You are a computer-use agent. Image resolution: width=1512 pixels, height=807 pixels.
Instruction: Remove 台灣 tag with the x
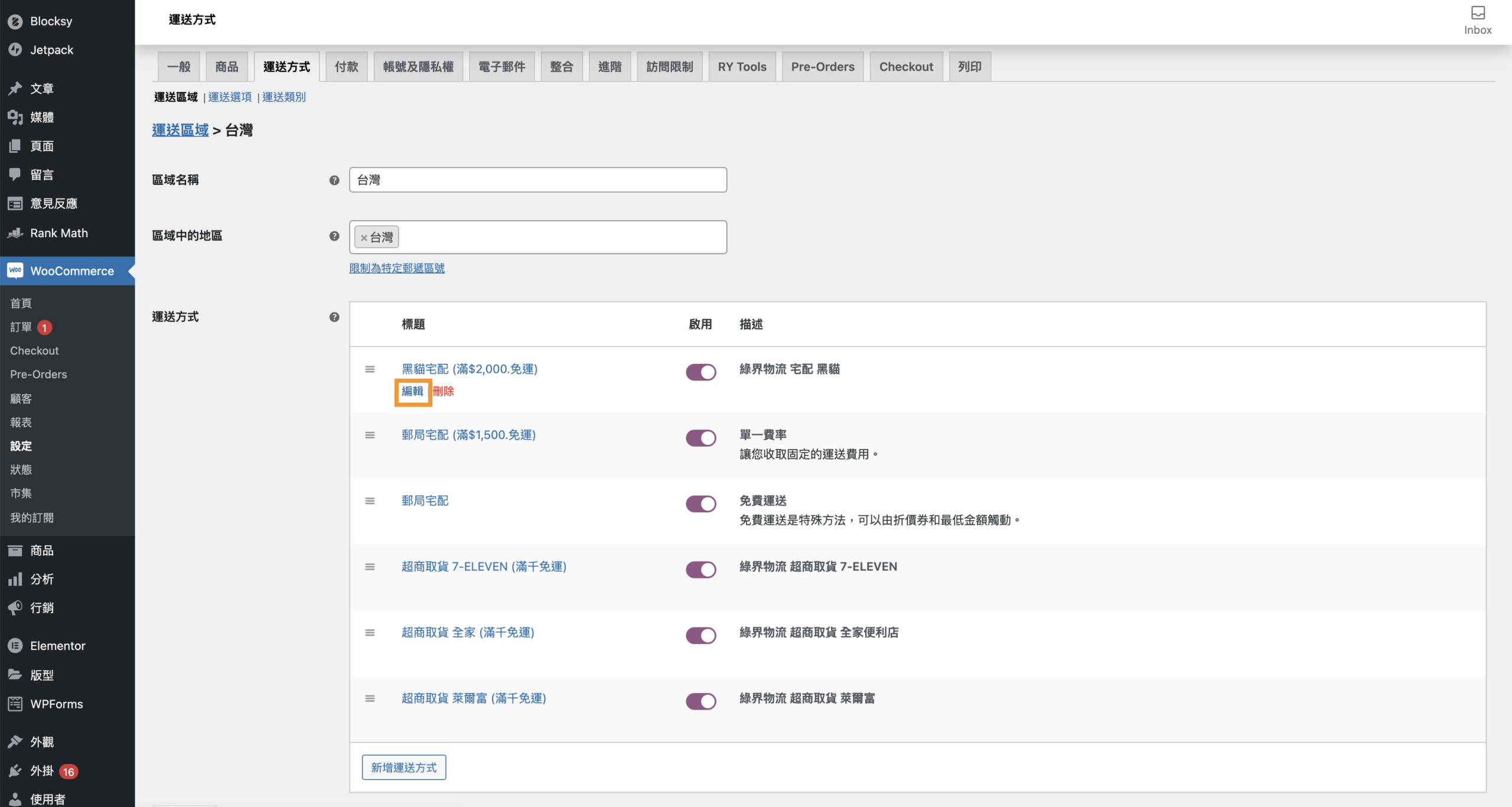click(x=364, y=238)
